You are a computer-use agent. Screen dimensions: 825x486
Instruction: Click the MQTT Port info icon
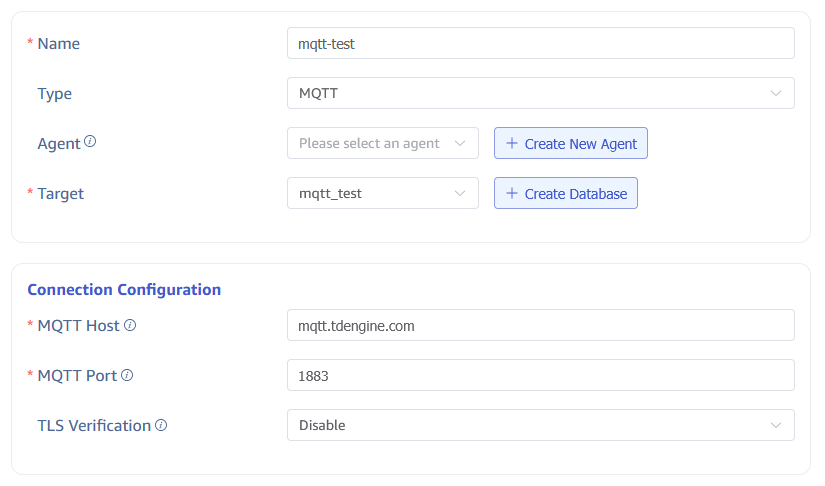coord(127,375)
